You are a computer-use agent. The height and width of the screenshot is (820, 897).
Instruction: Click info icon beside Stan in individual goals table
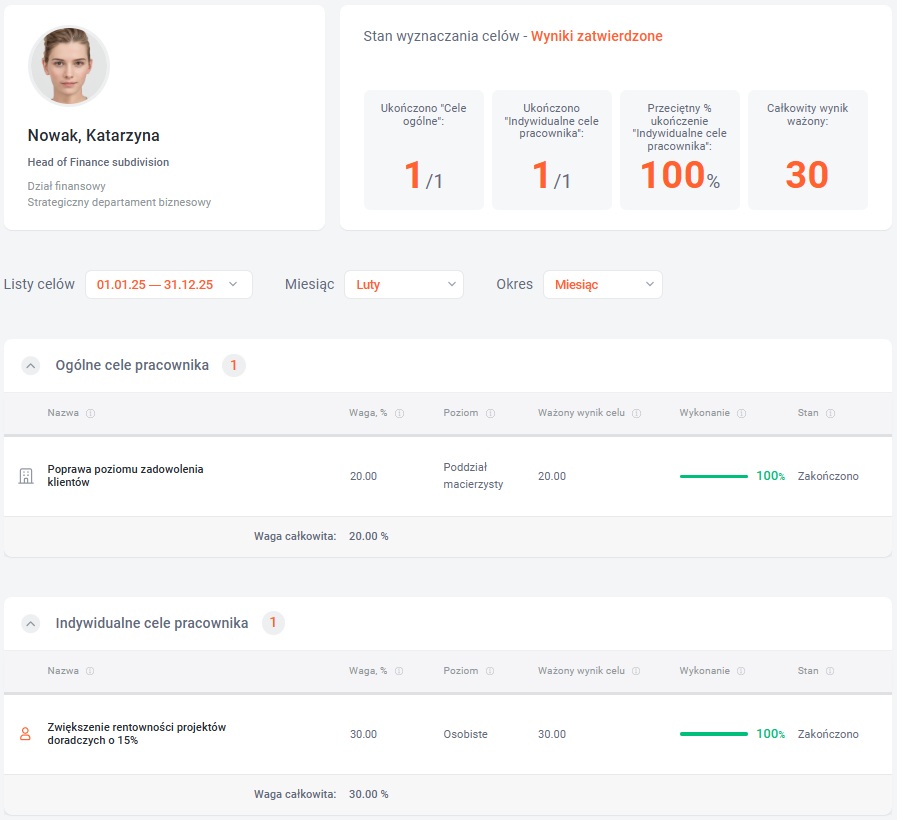click(830, 672)
